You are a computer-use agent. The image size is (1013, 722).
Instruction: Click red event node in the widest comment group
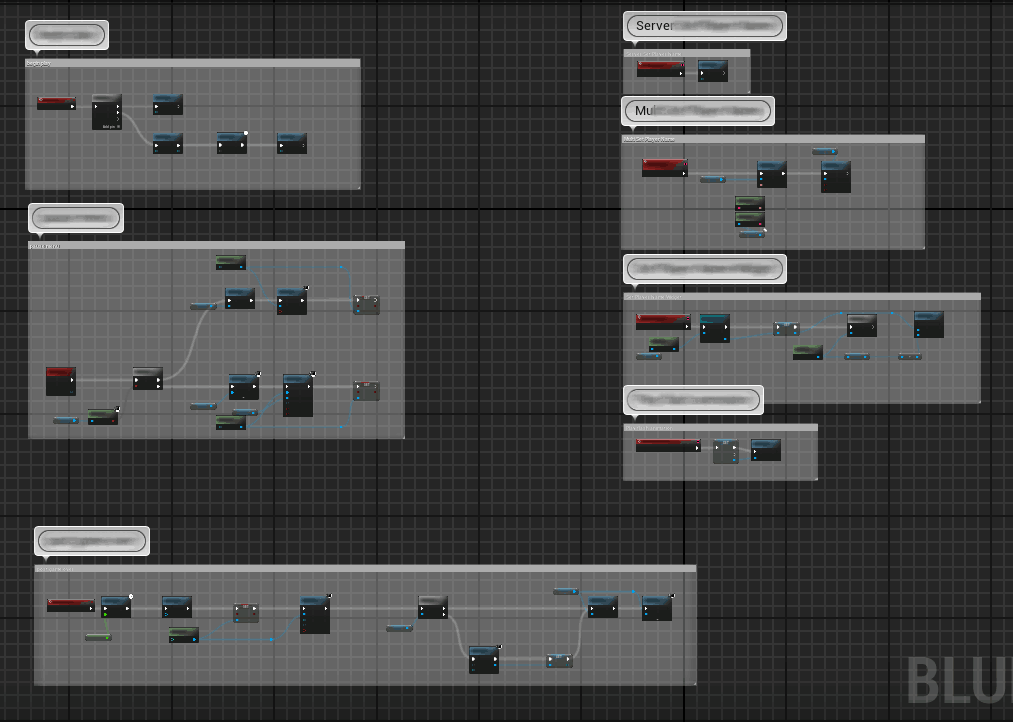click(x=70, y=605)
